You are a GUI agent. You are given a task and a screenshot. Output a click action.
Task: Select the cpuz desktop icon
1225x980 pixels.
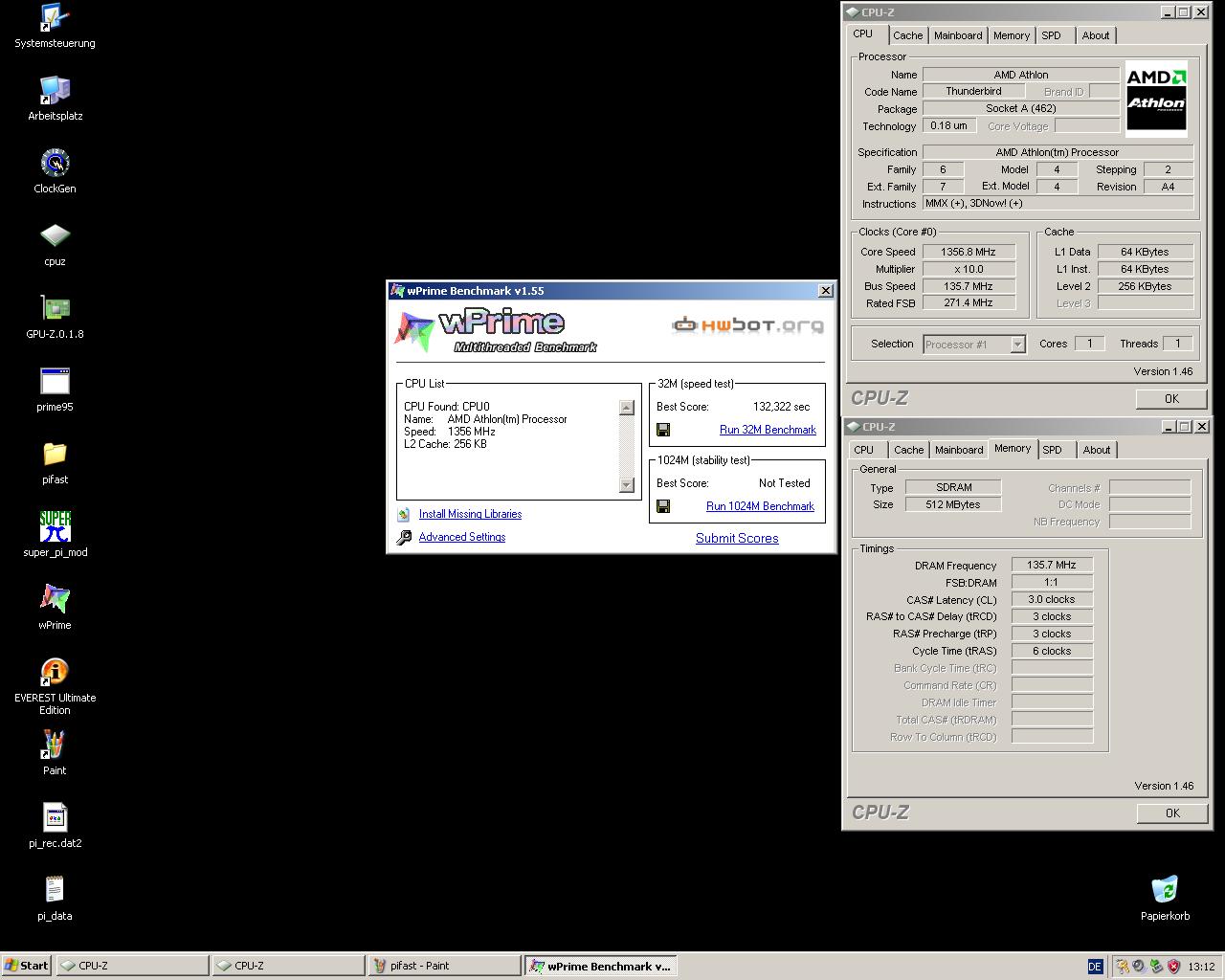coord(55,244)
